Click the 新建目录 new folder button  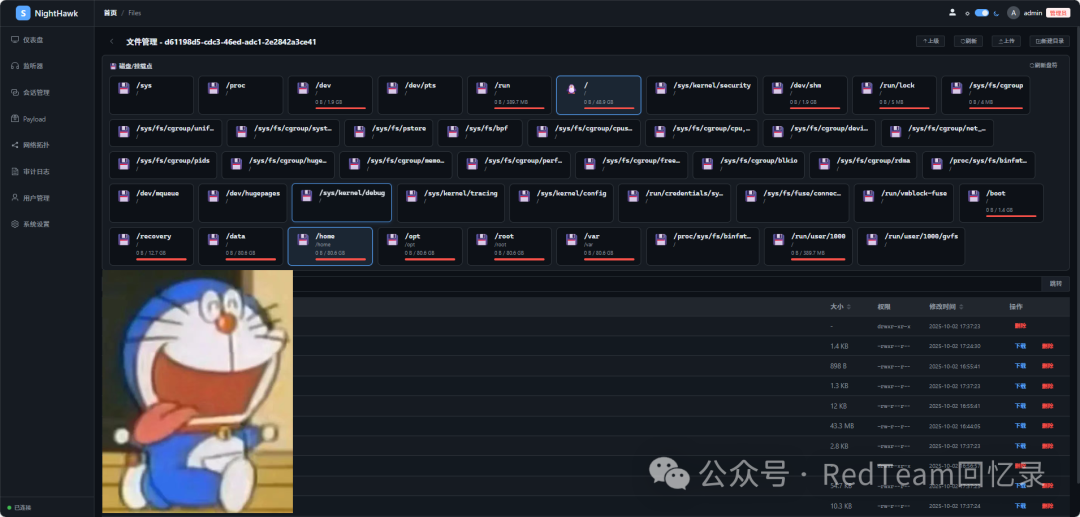point(1050,41)
